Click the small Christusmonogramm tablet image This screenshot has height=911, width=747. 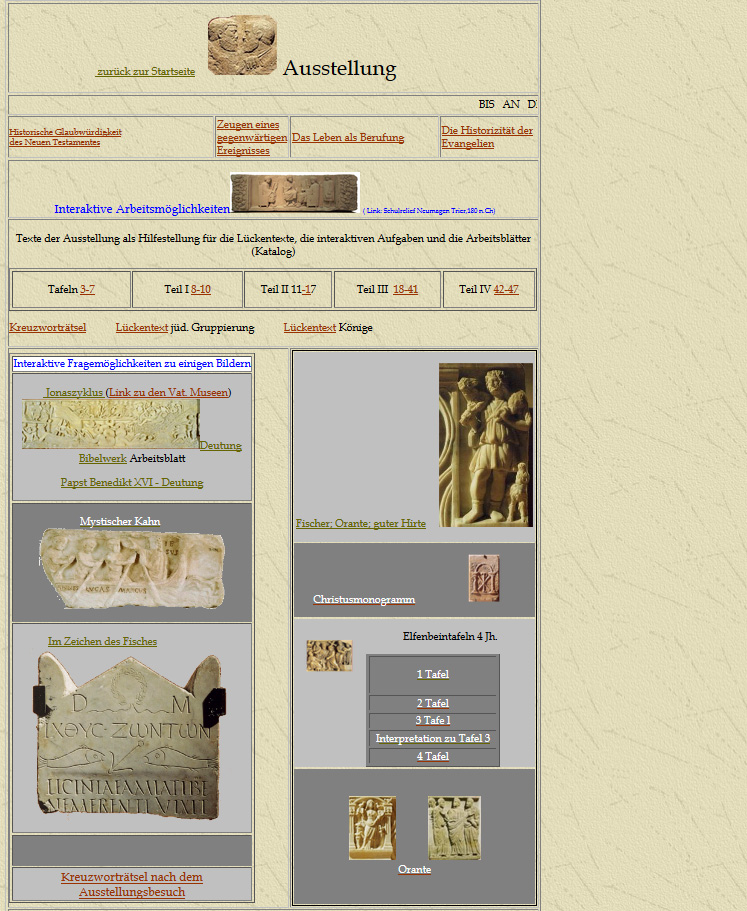click(484, 578)
